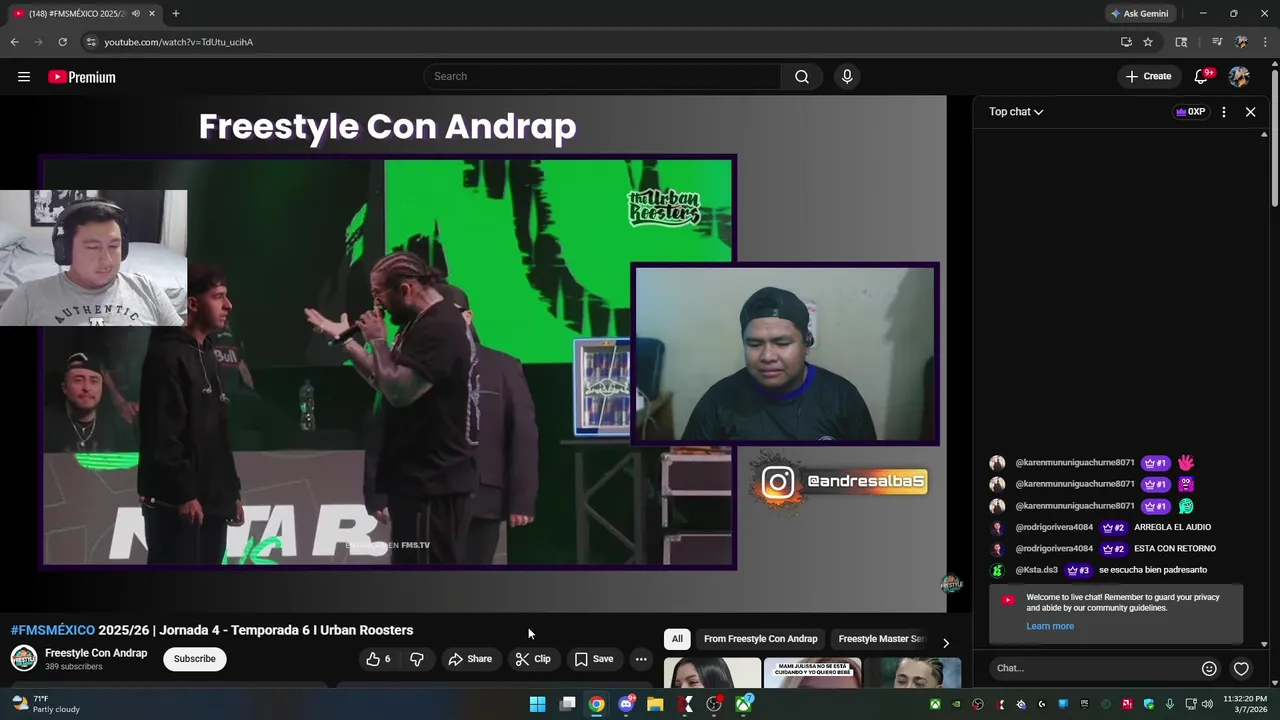
Task: Open the YouTube account avatar menu
Action: [x=1239, y=77]
